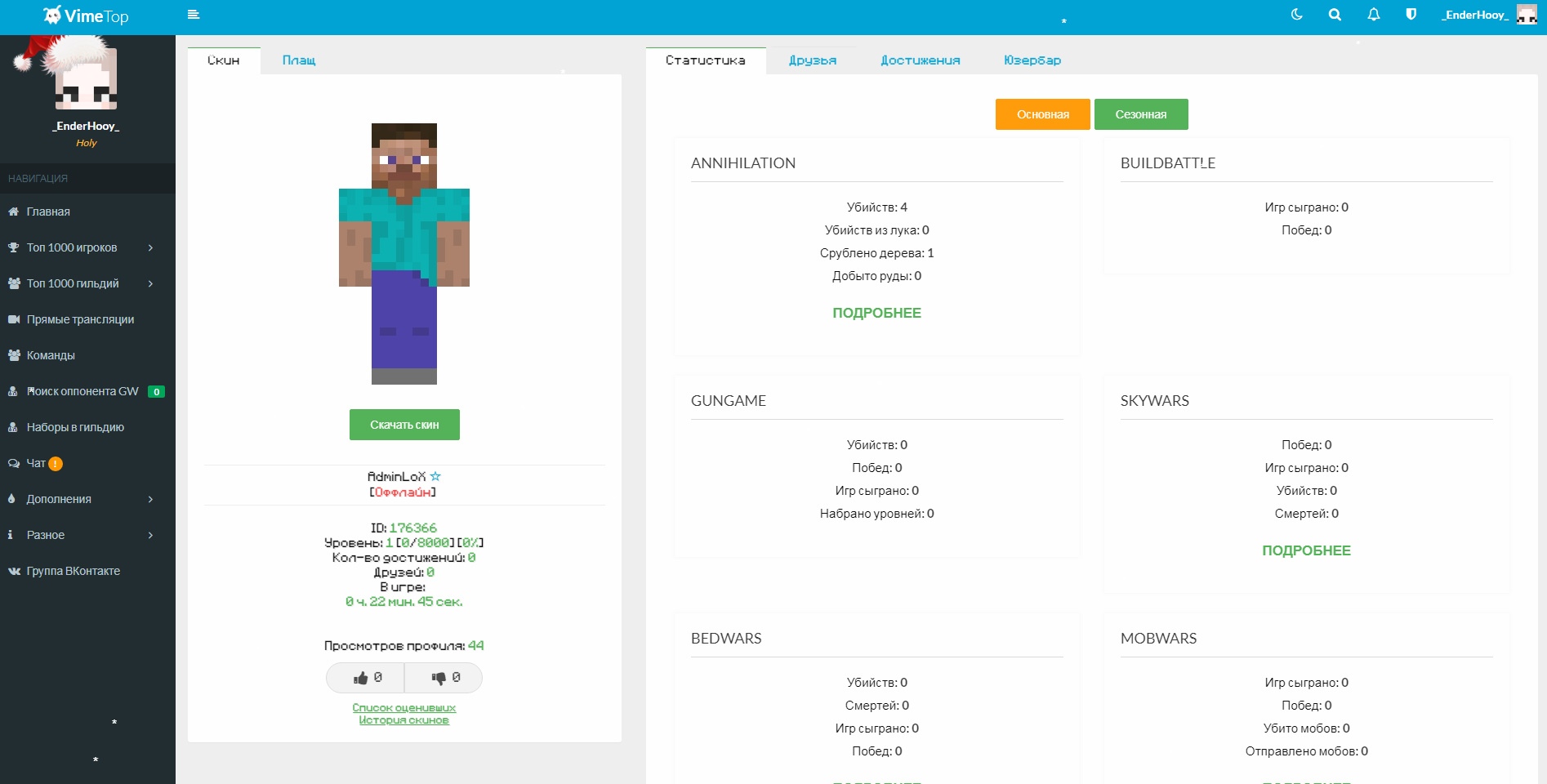Click the VK icon for Группа ВКонтакте
Screen dimensions: 1547x784
14,571
